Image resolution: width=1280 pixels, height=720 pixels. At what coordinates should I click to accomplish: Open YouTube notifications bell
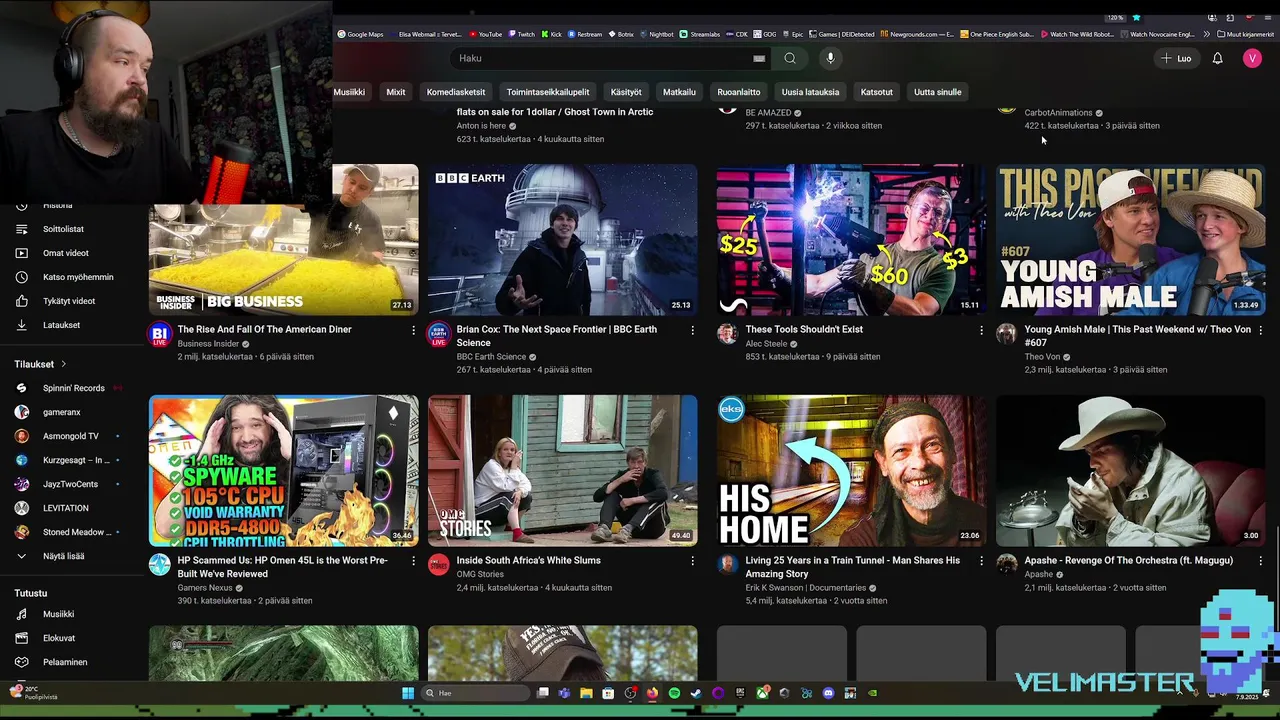pyautogui.click(x=1217, y=58)
